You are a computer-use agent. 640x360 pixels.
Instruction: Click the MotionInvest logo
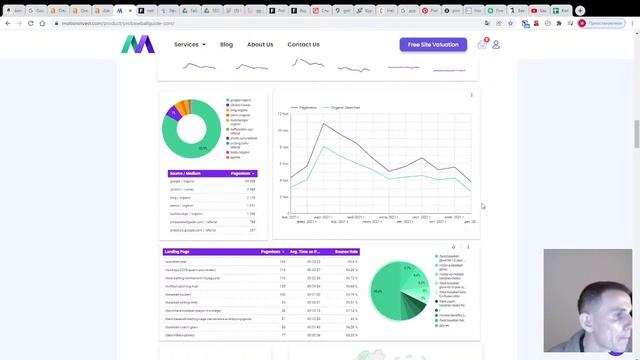(x=138, y=44)
